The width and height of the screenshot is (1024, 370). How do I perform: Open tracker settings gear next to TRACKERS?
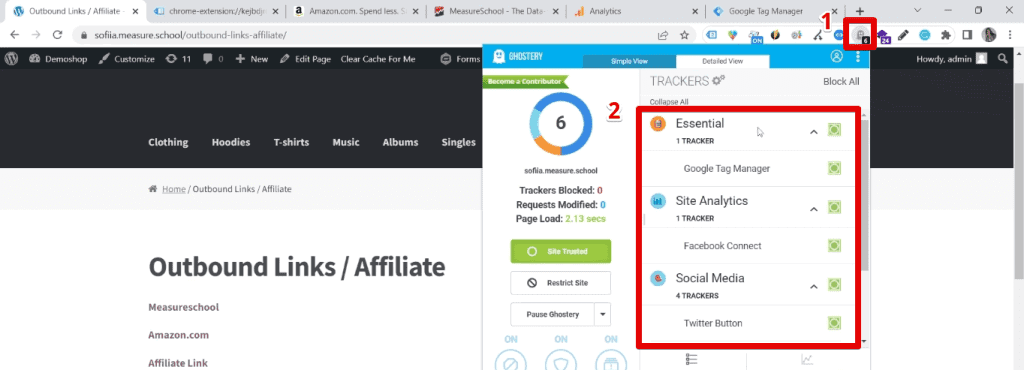[718, 80]
